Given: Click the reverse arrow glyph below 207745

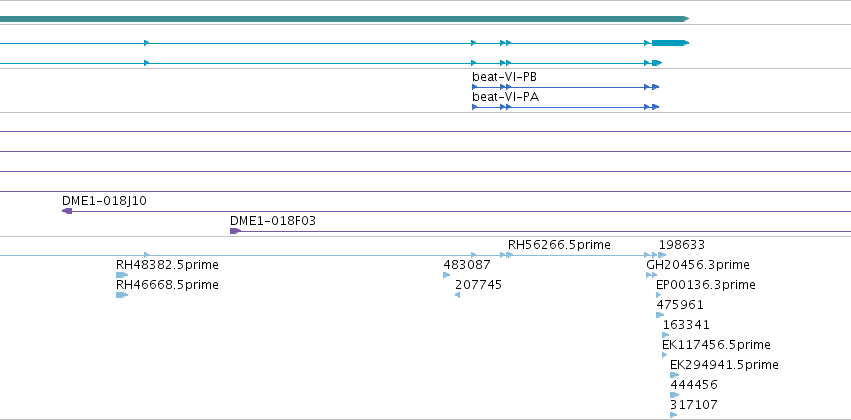Looking at the screenshot, I should (x=458, y=295).
